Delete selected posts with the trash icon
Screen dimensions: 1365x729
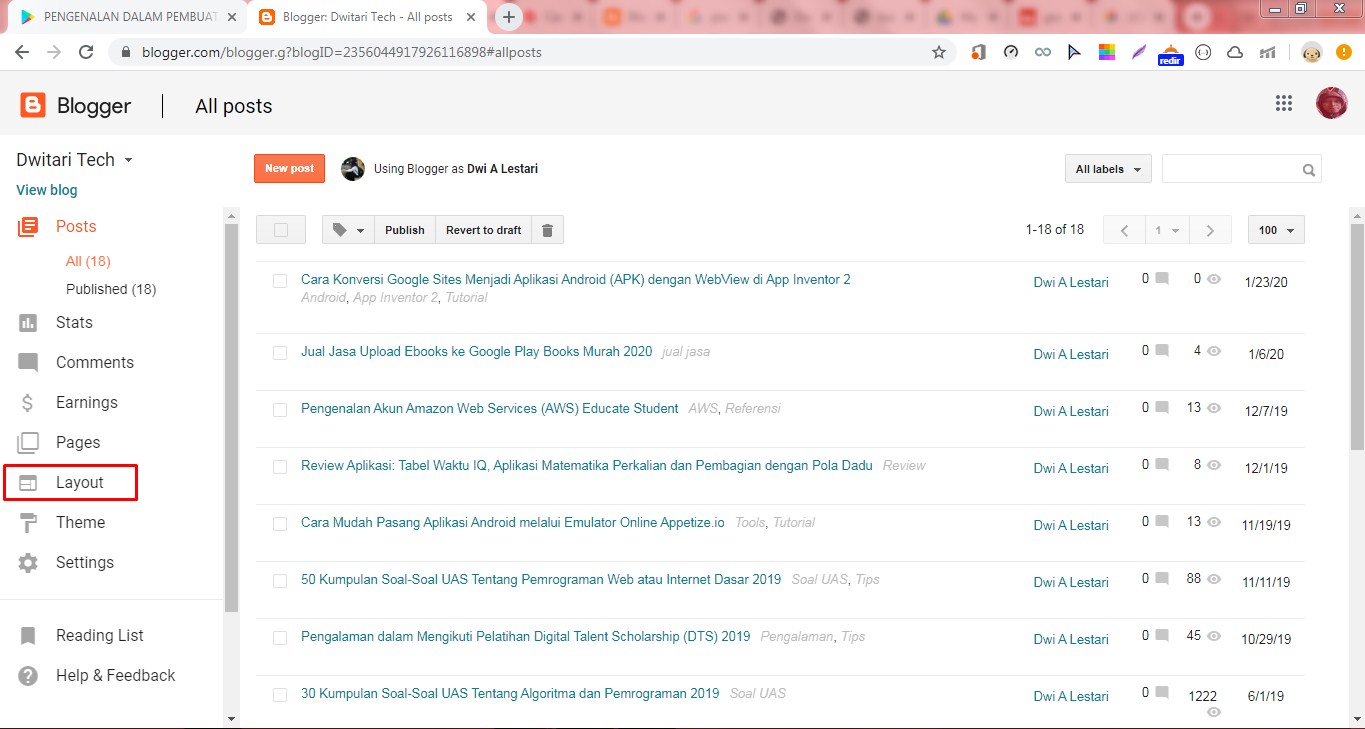coord(548,230)
